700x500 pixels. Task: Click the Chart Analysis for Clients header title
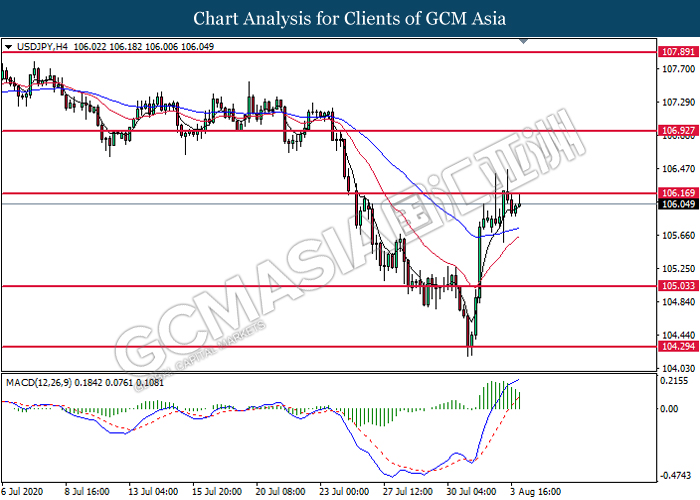[x=350, y=18]
